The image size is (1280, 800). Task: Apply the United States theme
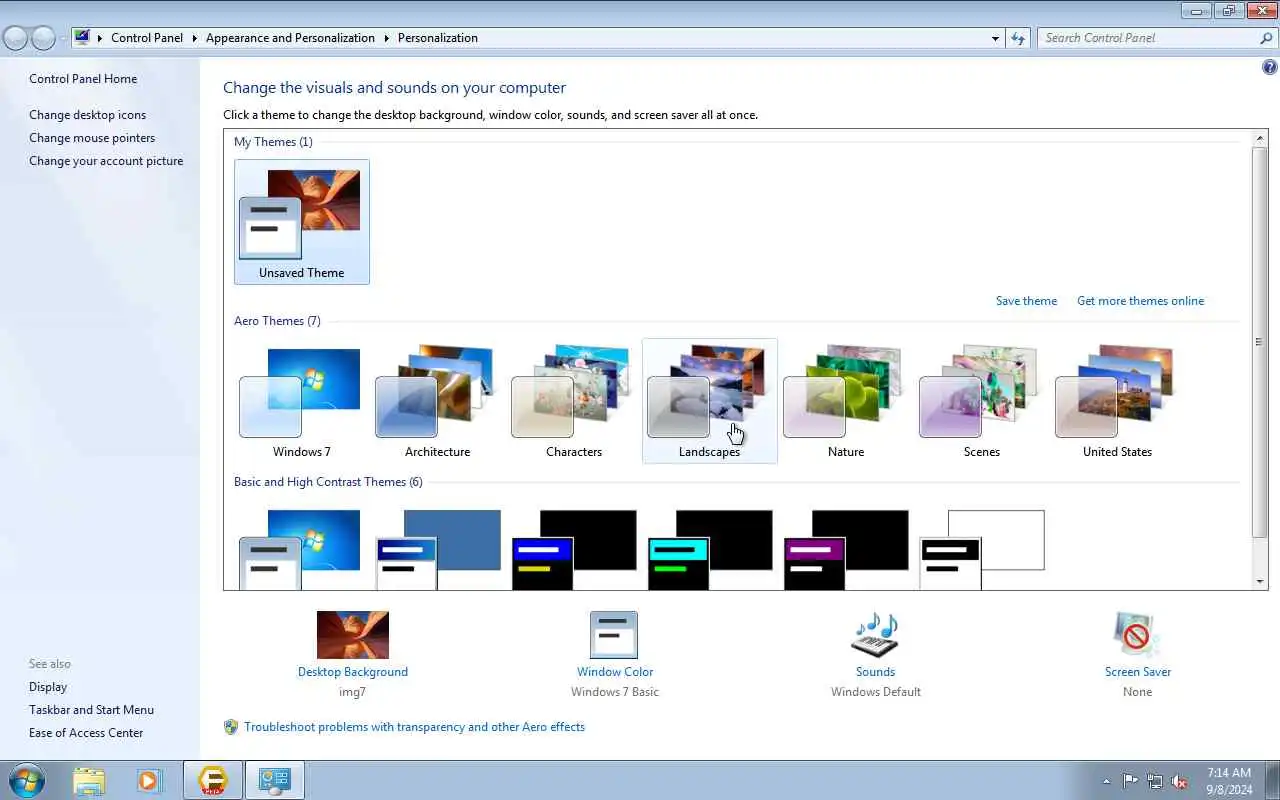pyautogui.click(x=1117, y=401)
